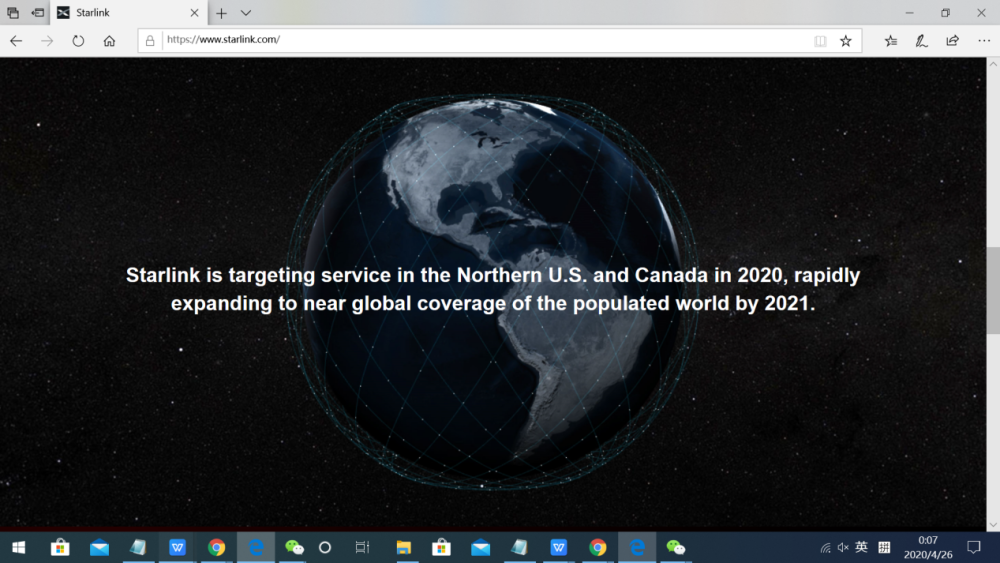Expand the tab previews chevron
Viewport: 1000px width, 563px height.
[x=246, y=13]
